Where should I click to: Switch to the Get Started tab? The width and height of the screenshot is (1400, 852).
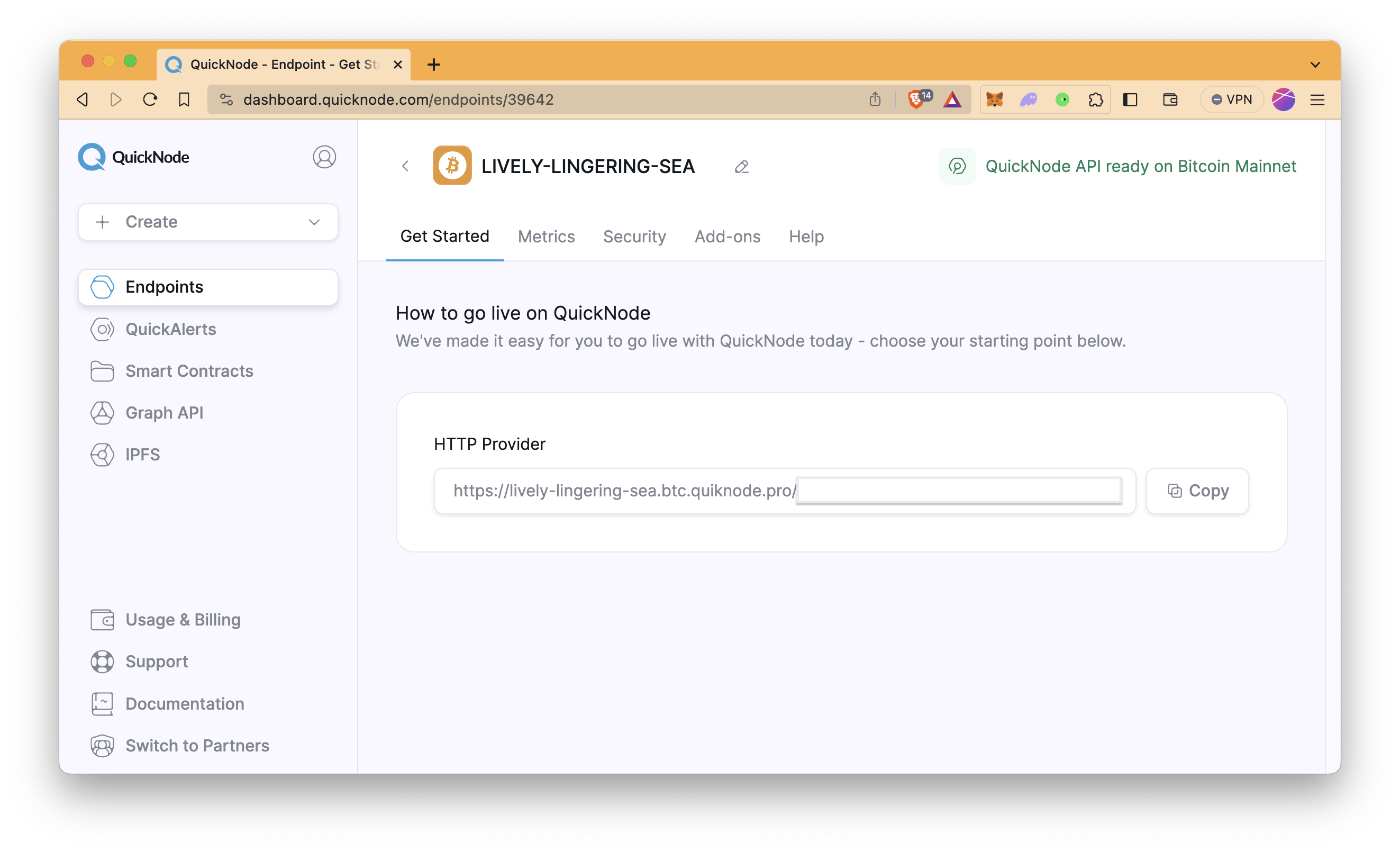click(444, 236)
